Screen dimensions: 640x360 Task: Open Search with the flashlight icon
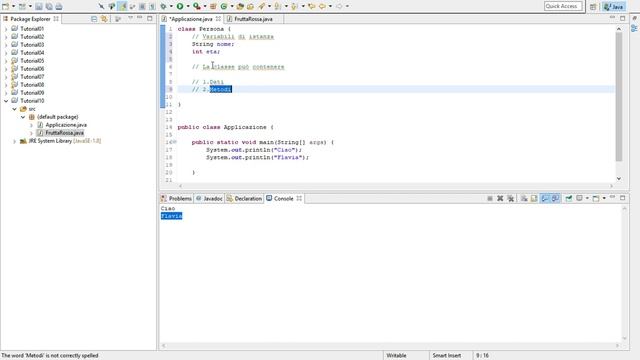(262, 6)
